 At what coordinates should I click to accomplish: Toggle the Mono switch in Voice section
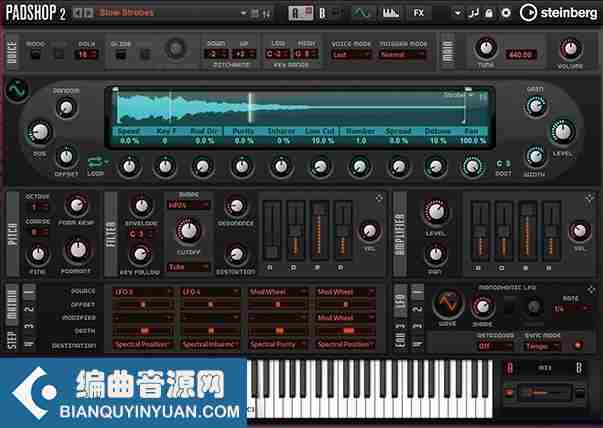coord(35,54)
